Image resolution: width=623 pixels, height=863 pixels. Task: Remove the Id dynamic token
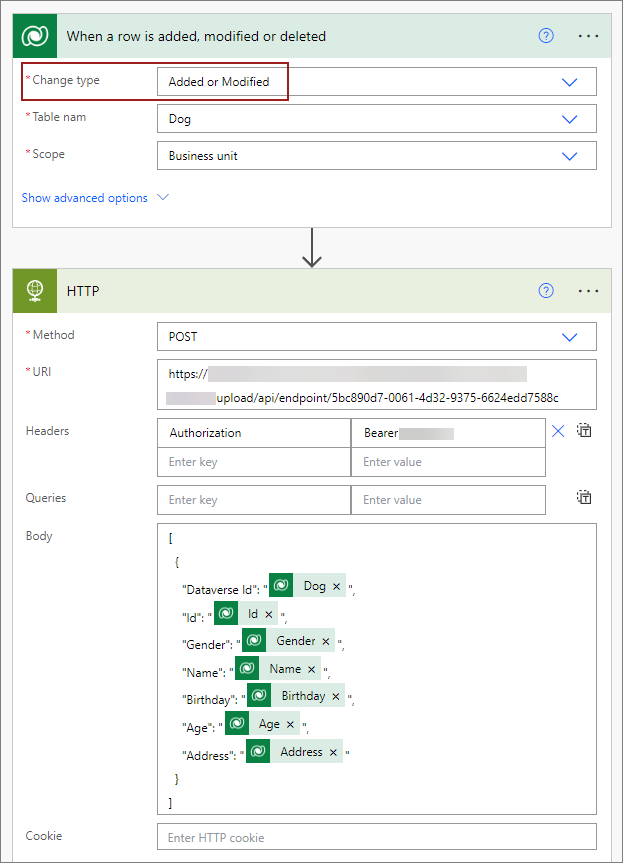268,613
